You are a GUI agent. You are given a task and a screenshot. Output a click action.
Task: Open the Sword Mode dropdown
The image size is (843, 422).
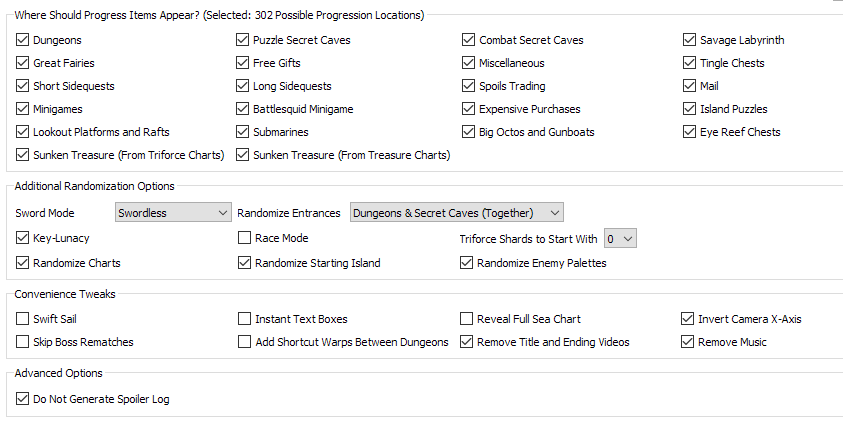173,213
